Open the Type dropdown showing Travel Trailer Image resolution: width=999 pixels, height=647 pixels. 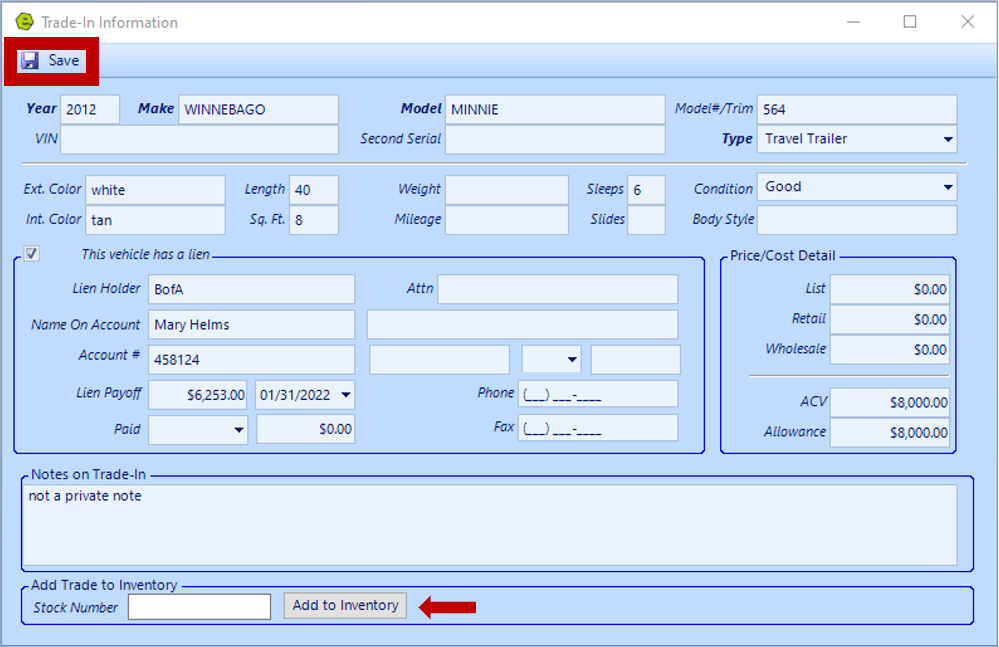tap(947, 139)
